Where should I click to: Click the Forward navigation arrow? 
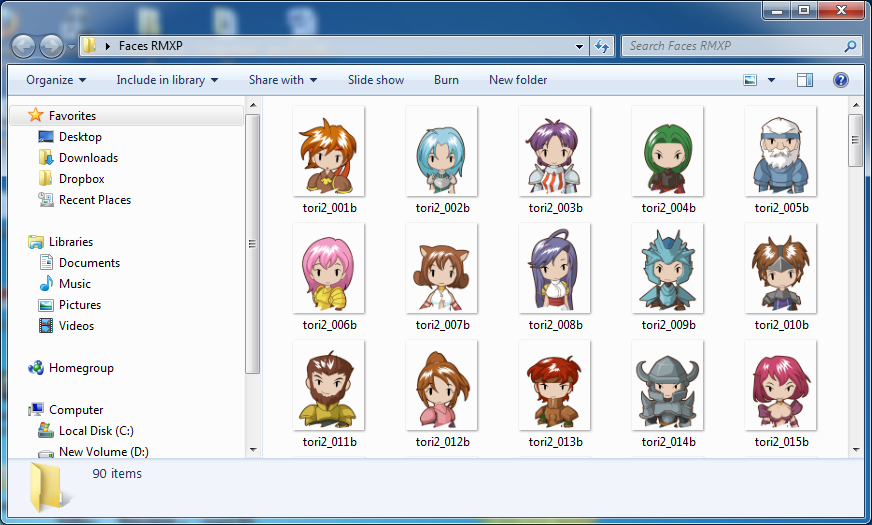[x=51, y=46]
